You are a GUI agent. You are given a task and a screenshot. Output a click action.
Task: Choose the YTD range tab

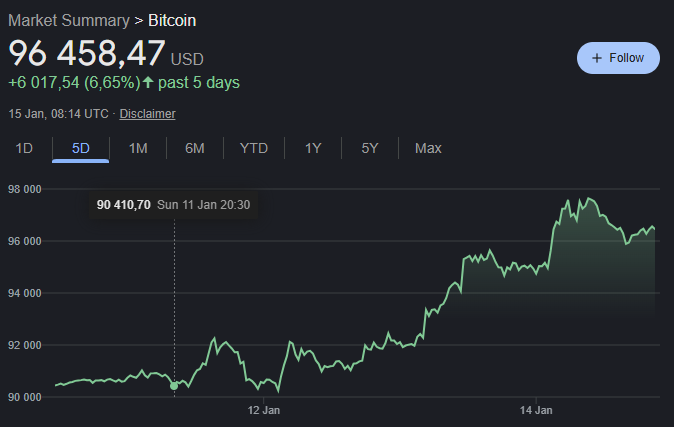254,148
